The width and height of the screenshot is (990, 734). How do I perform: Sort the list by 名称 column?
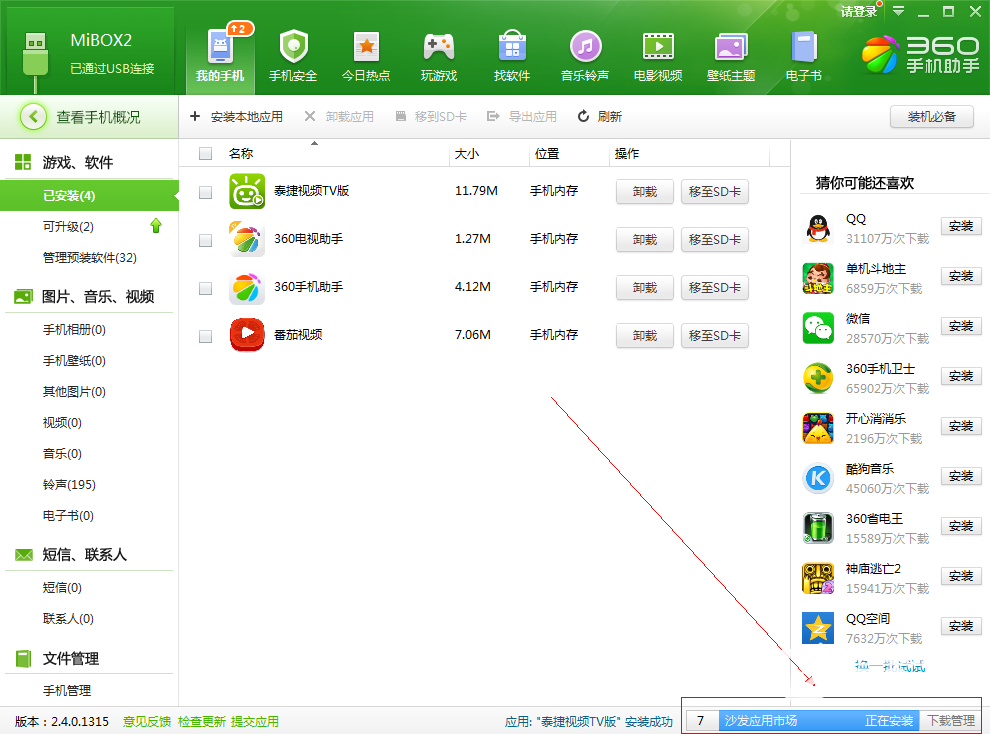coord(241,153)
